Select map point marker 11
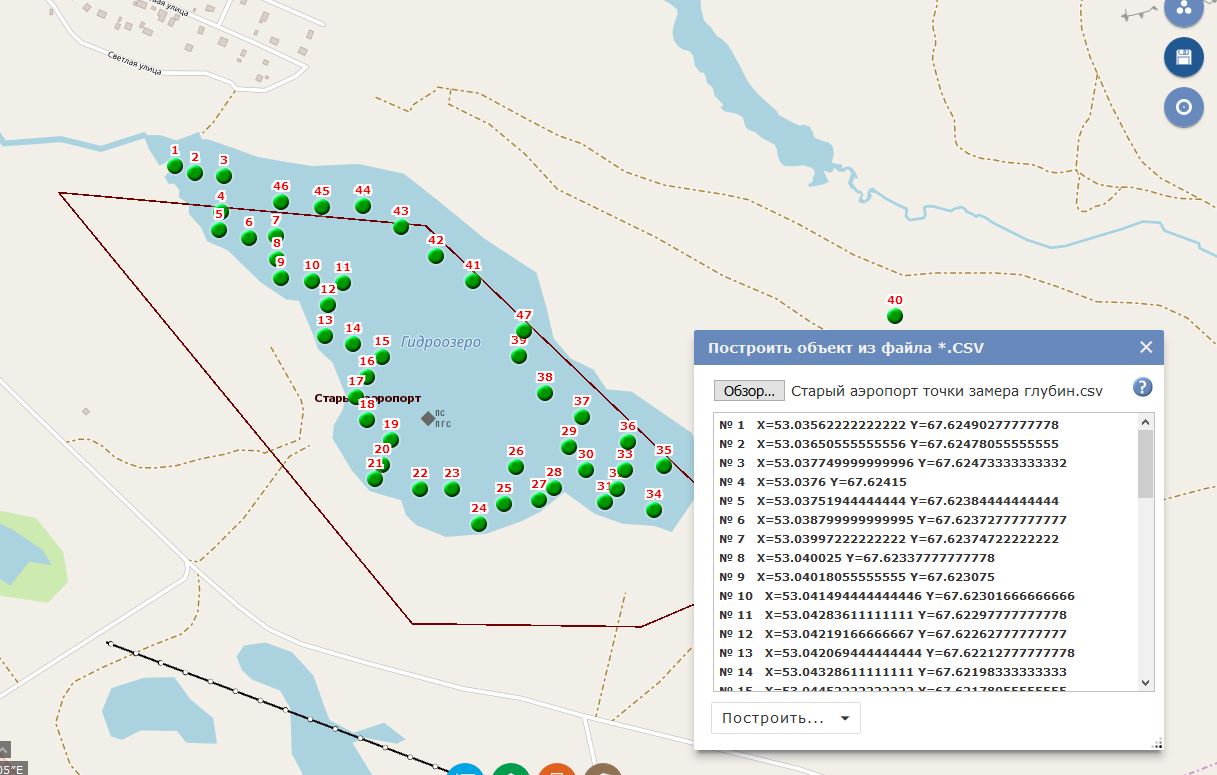Viewport: 1217px width, 775px height. pyautogui.click(x=343, y=283)
